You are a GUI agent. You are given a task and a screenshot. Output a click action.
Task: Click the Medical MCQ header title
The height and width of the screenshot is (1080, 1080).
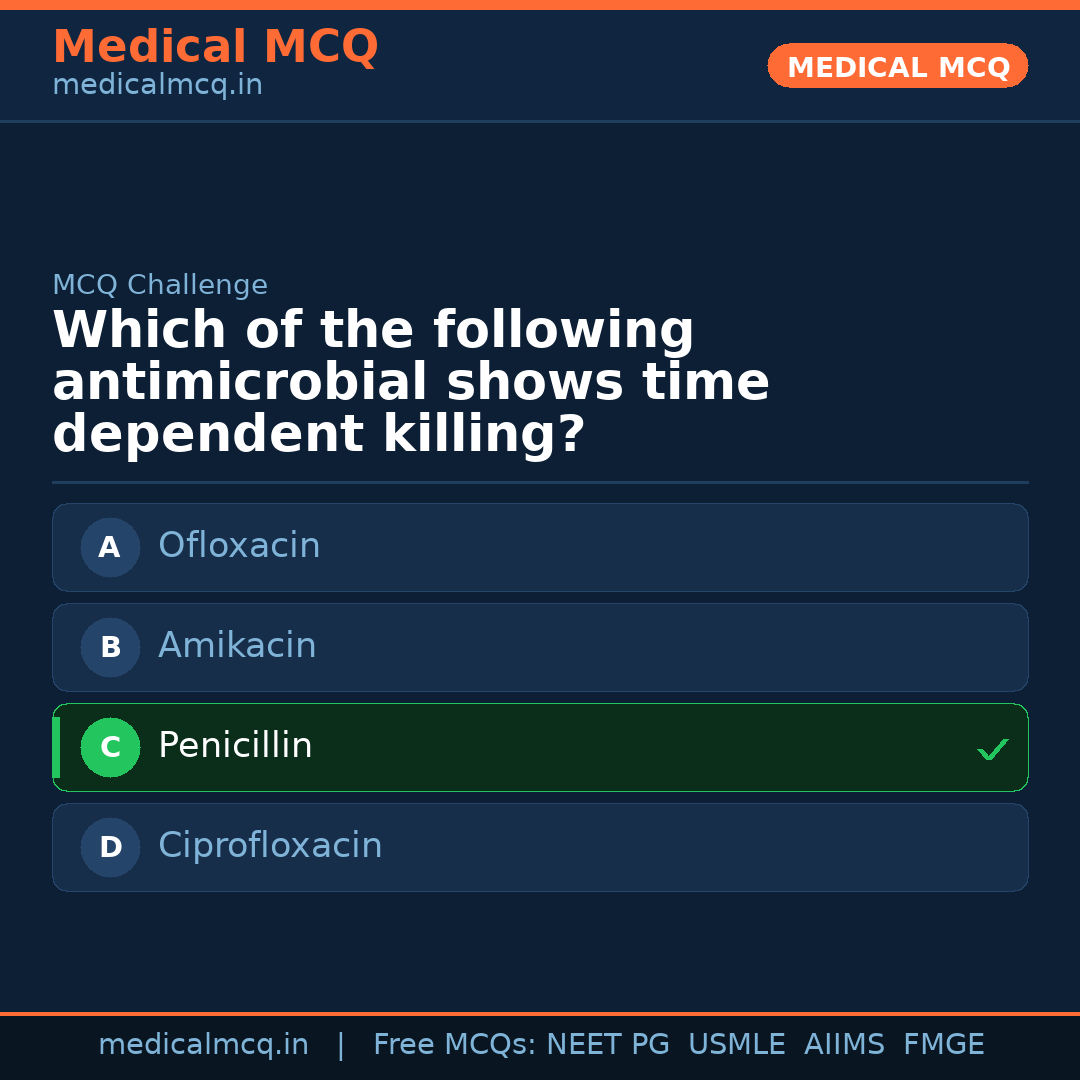[x=215, y=47]
